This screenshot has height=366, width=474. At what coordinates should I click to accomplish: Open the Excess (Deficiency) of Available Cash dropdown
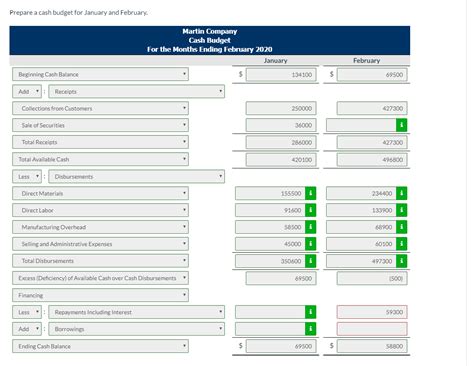pos(100,278)
